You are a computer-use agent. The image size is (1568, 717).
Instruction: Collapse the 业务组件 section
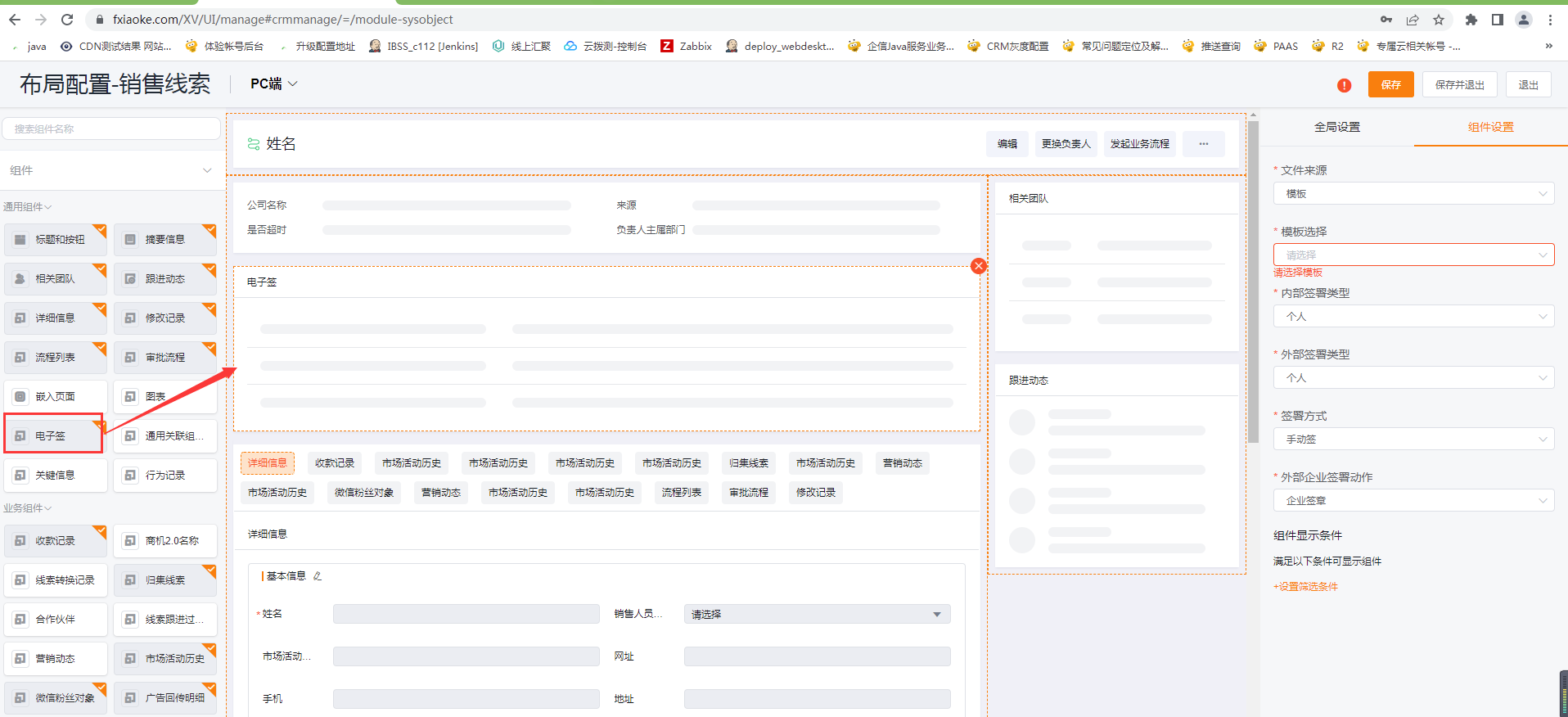point(28,508)
